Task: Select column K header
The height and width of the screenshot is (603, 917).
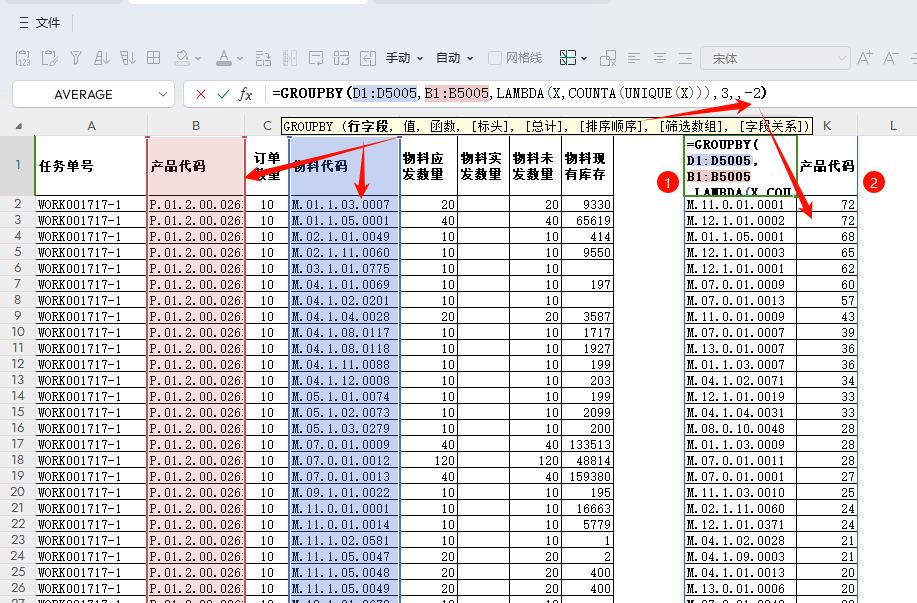Action: [x=827, y=126]
